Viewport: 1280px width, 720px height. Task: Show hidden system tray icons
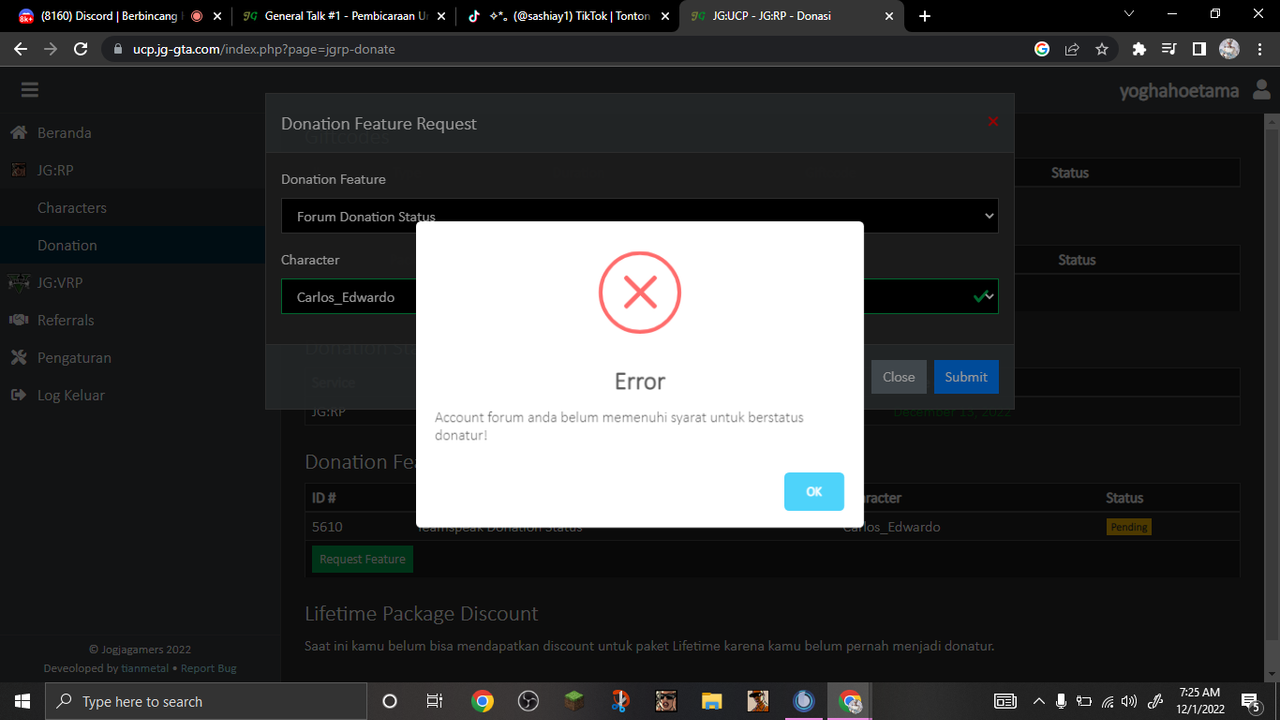pos(1038,701)
